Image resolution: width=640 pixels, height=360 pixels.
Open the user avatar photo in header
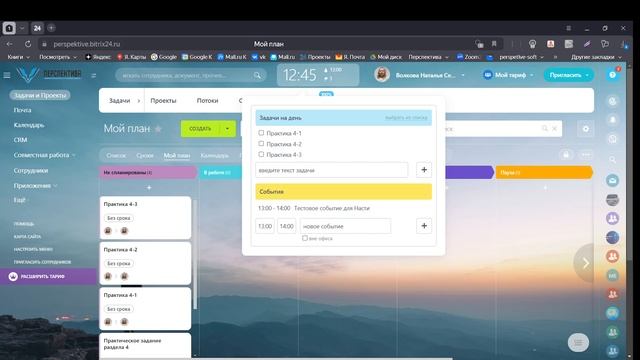382,75
